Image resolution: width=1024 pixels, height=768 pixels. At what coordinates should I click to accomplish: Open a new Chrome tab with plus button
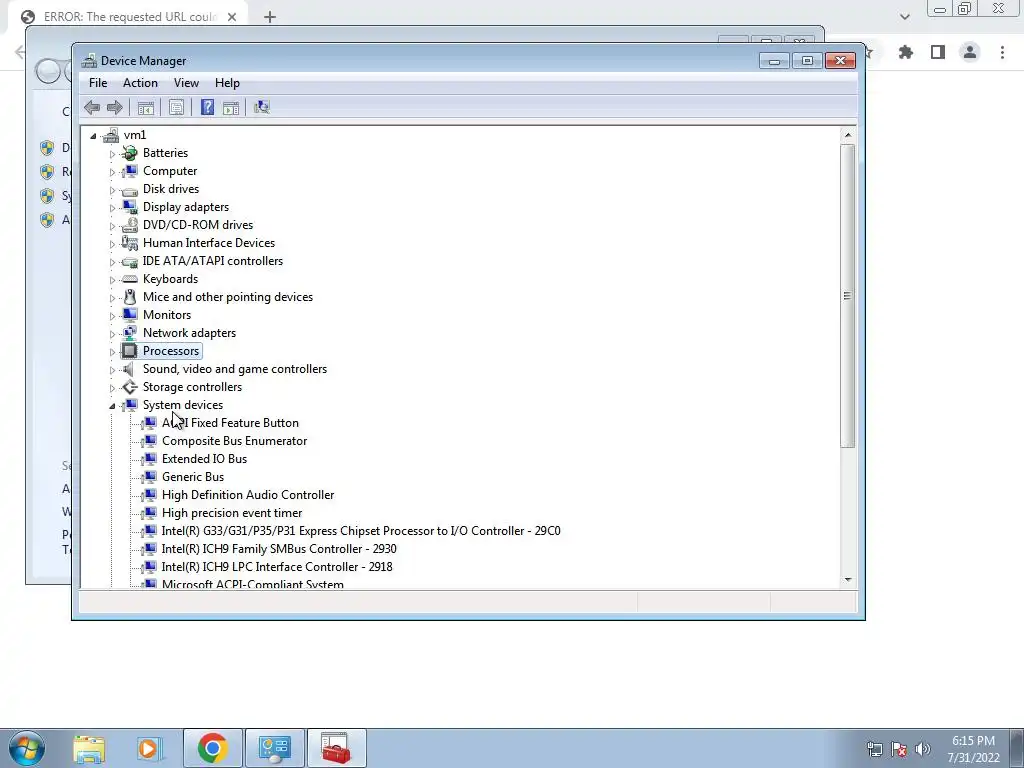click(x=270, y=18)
